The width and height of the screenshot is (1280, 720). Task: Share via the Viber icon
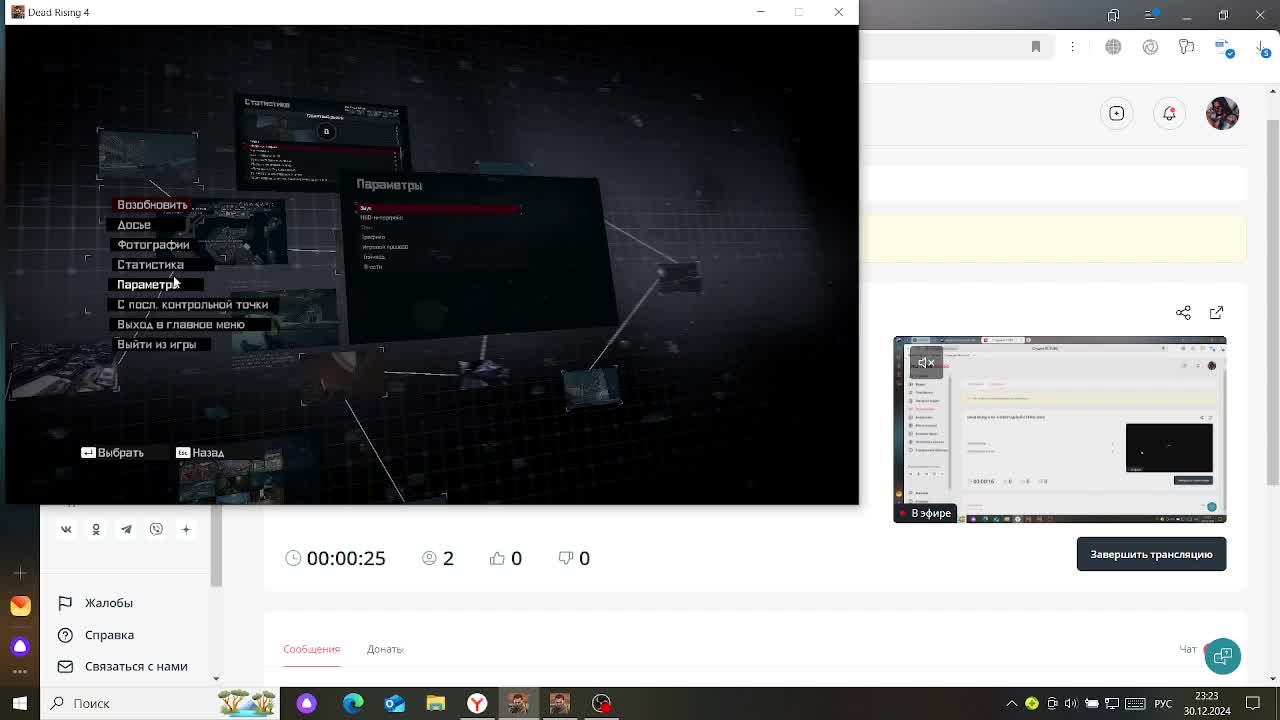(156, 529)
